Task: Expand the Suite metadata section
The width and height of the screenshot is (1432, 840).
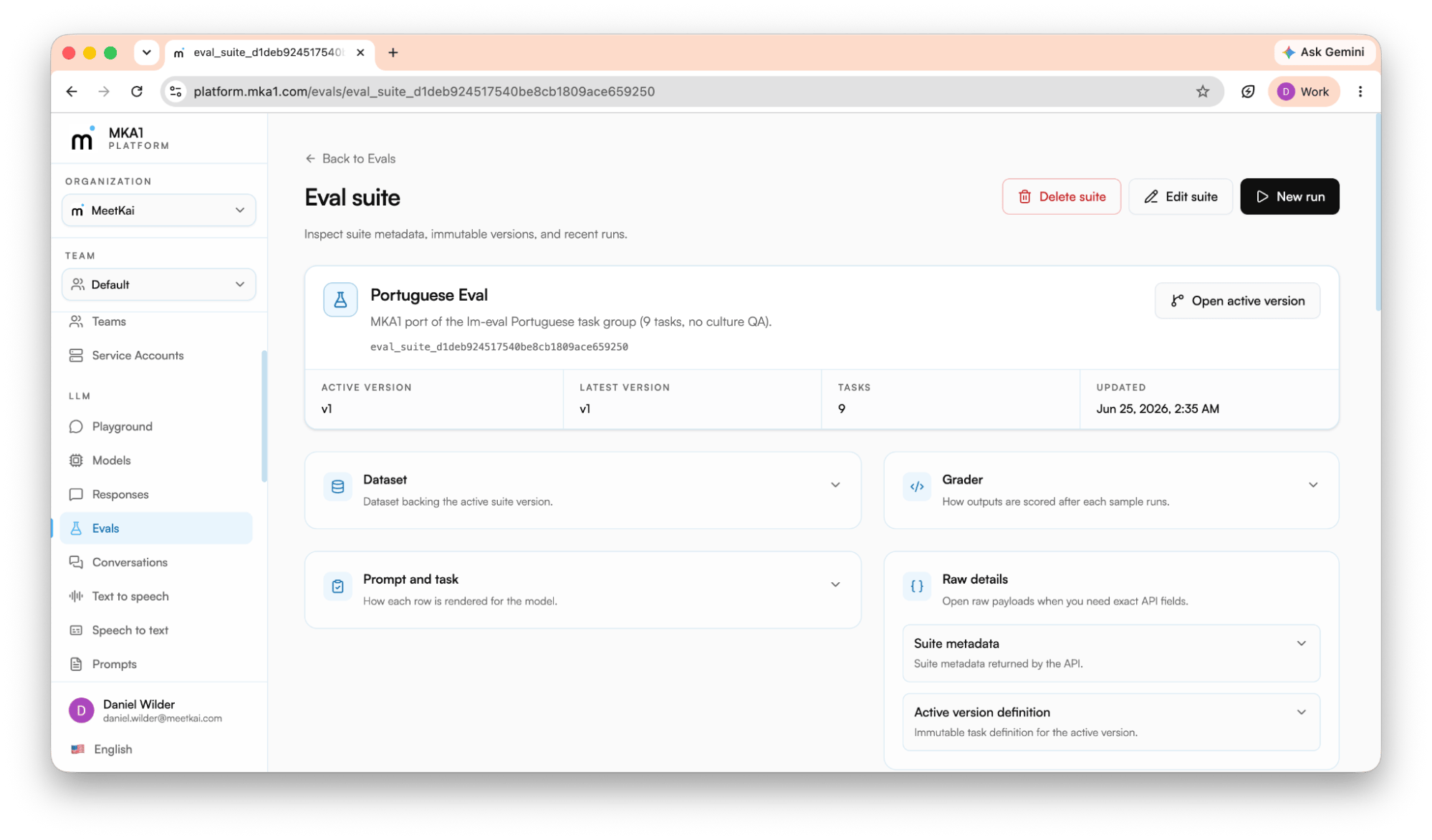Action: (1111, 654)
